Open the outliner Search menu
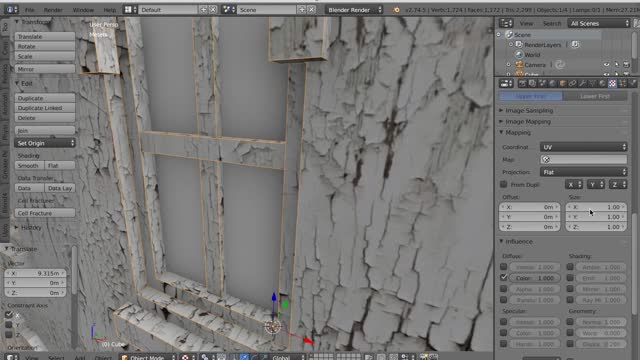 point(552,23)
